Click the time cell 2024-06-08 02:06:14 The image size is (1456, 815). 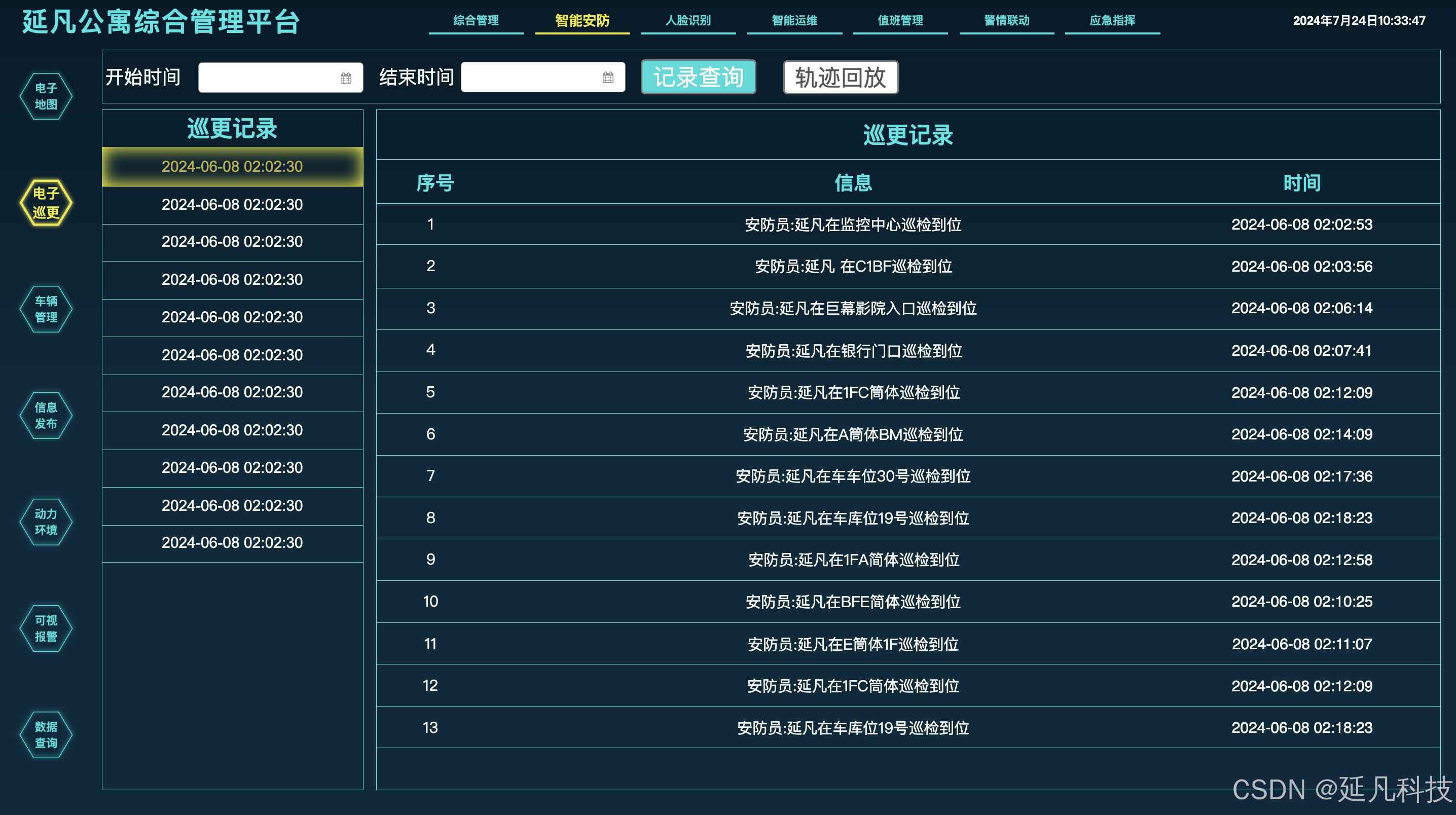point(1302,308)
